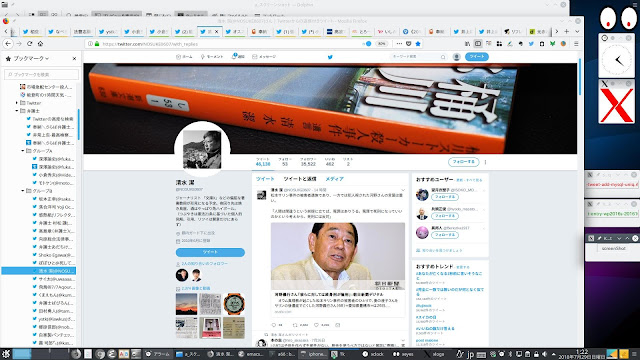This screenshot has width=640, height=360.
Task: Open a new tab with plus button
Action: point(567,31)
